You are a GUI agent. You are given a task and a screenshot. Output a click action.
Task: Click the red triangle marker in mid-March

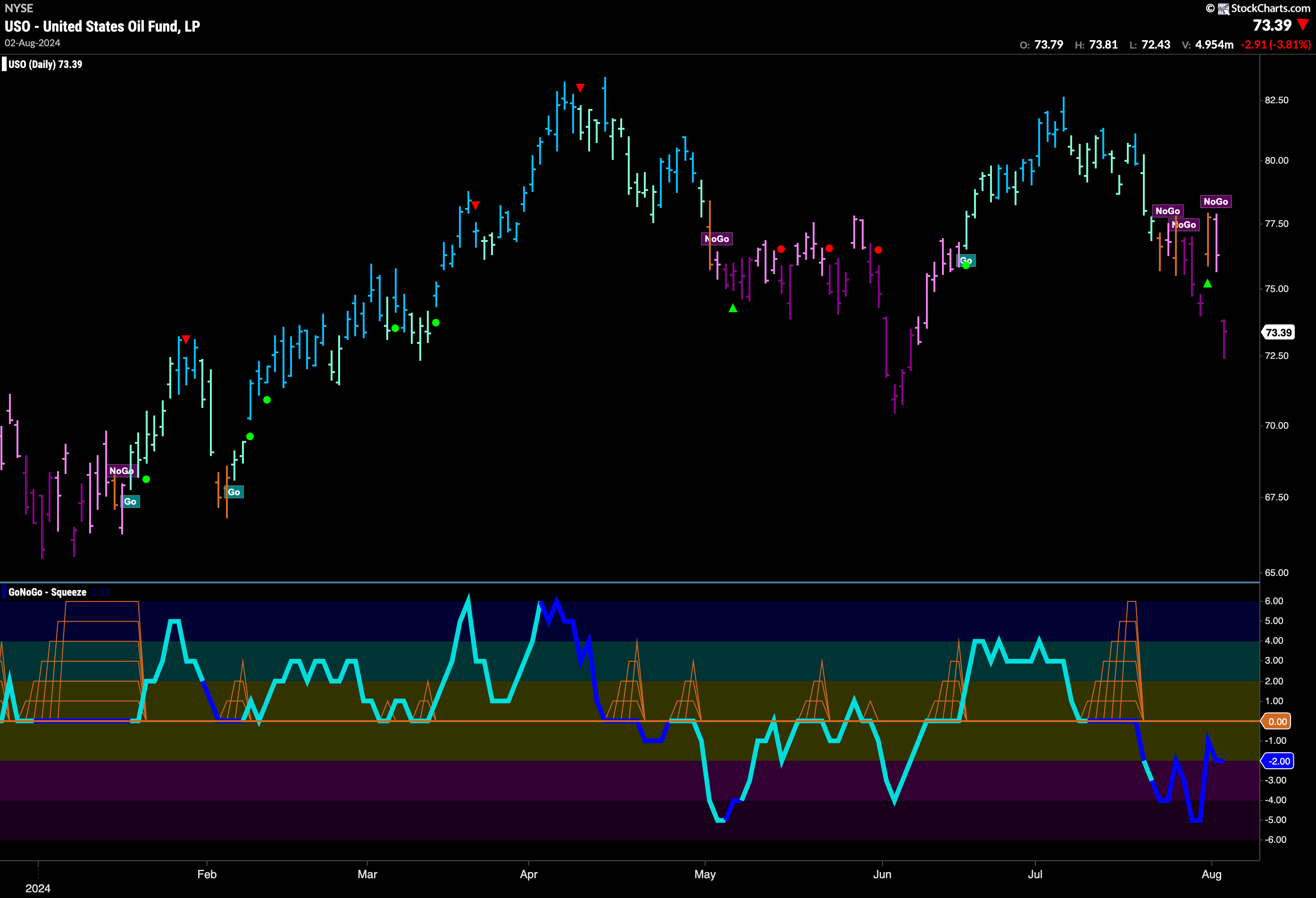(x=475, y=205)
